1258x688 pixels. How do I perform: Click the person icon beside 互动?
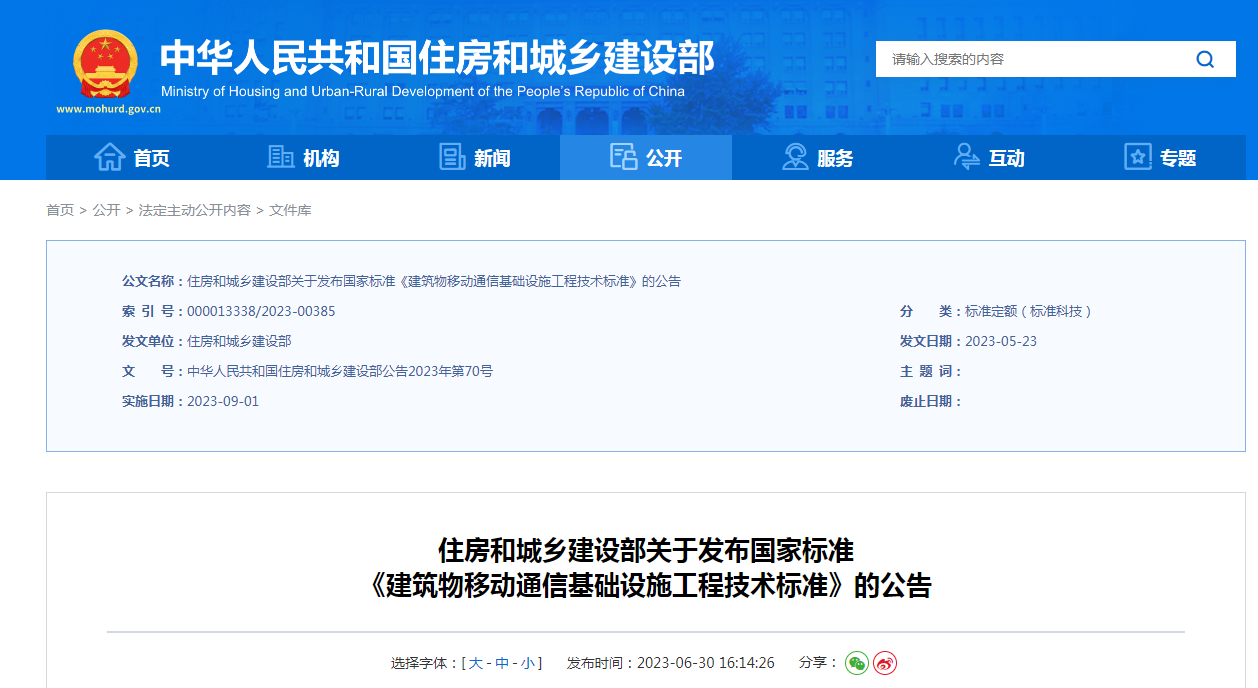tap(967, 157)
